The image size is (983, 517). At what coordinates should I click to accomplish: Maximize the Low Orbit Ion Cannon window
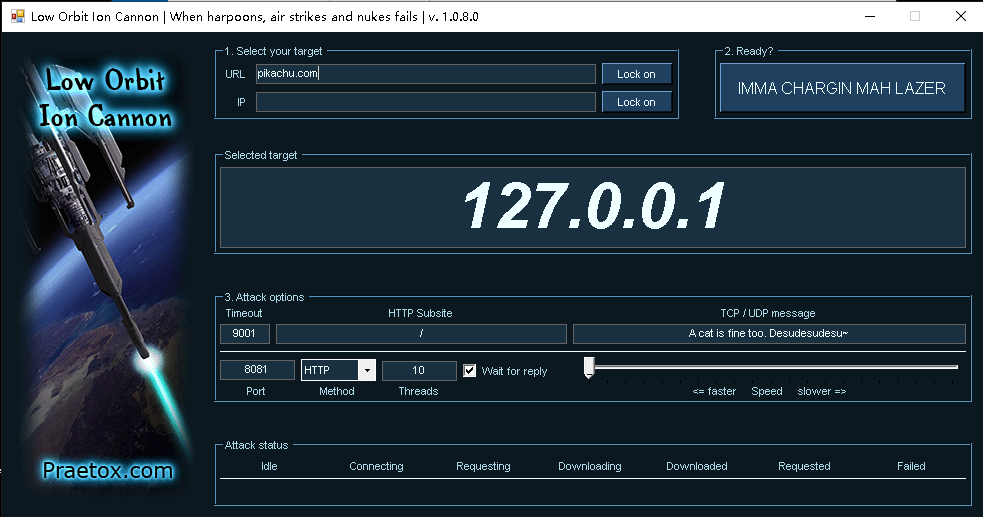click(x=915, y=16)
